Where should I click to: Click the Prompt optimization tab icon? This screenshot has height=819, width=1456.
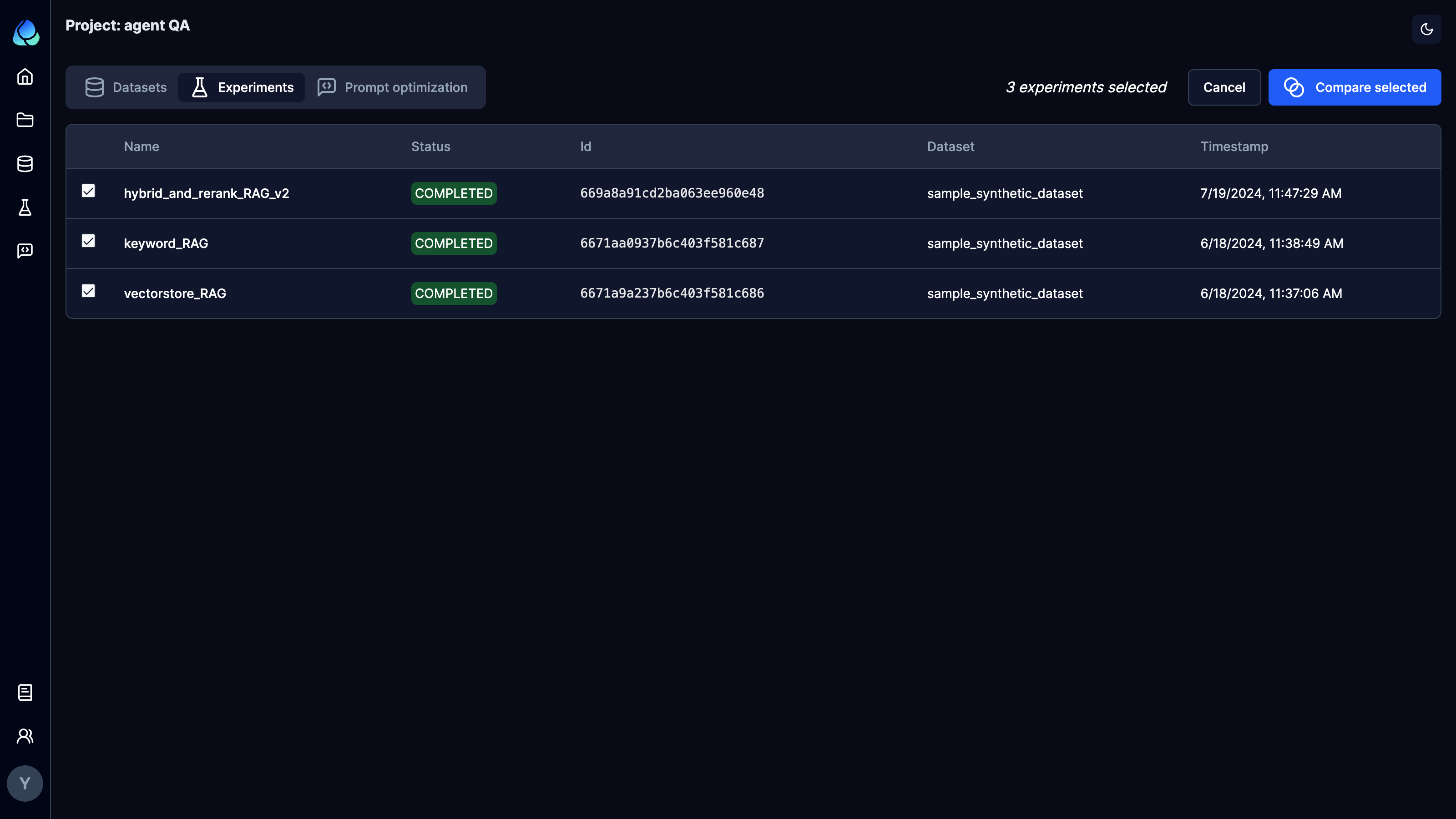[327, 87]
